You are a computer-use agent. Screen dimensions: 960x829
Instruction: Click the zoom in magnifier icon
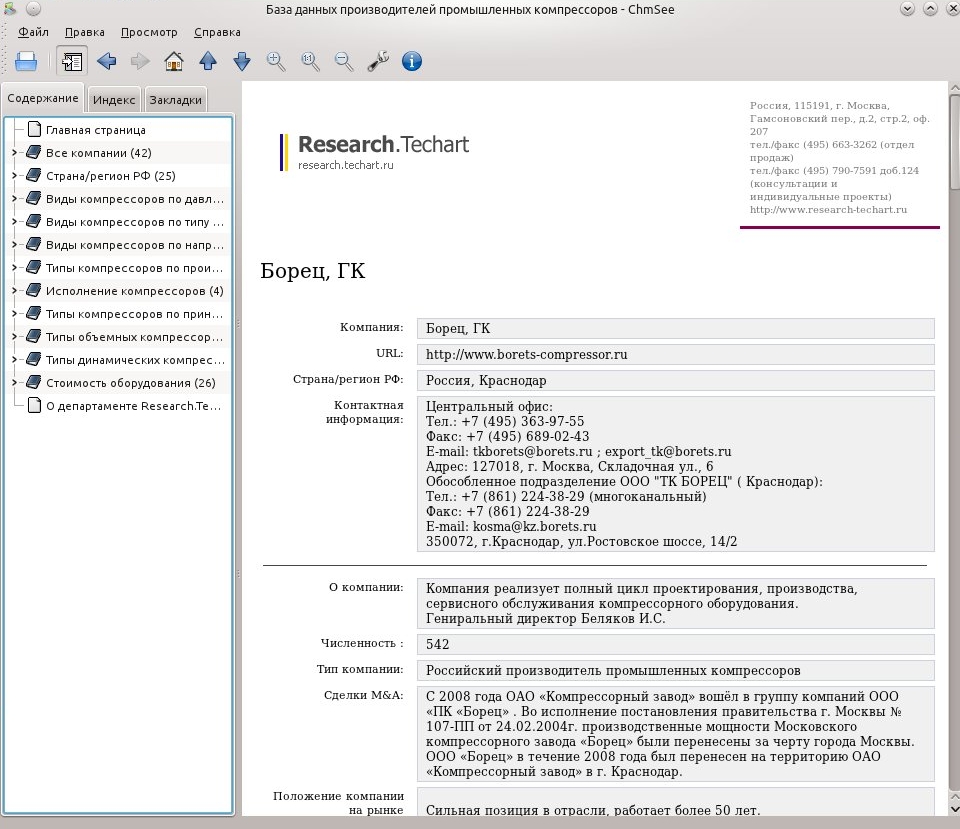[x=276, y=61]
